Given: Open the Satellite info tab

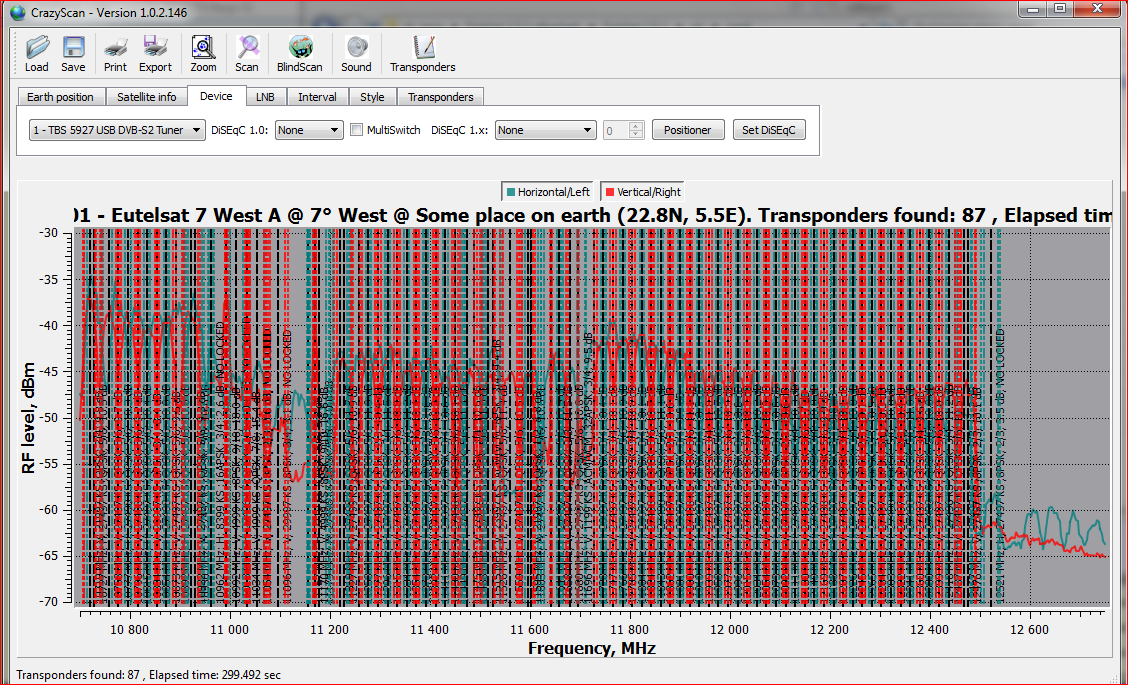Looking at the screenshot, I should pyautogui.click(x=146, y=97).
